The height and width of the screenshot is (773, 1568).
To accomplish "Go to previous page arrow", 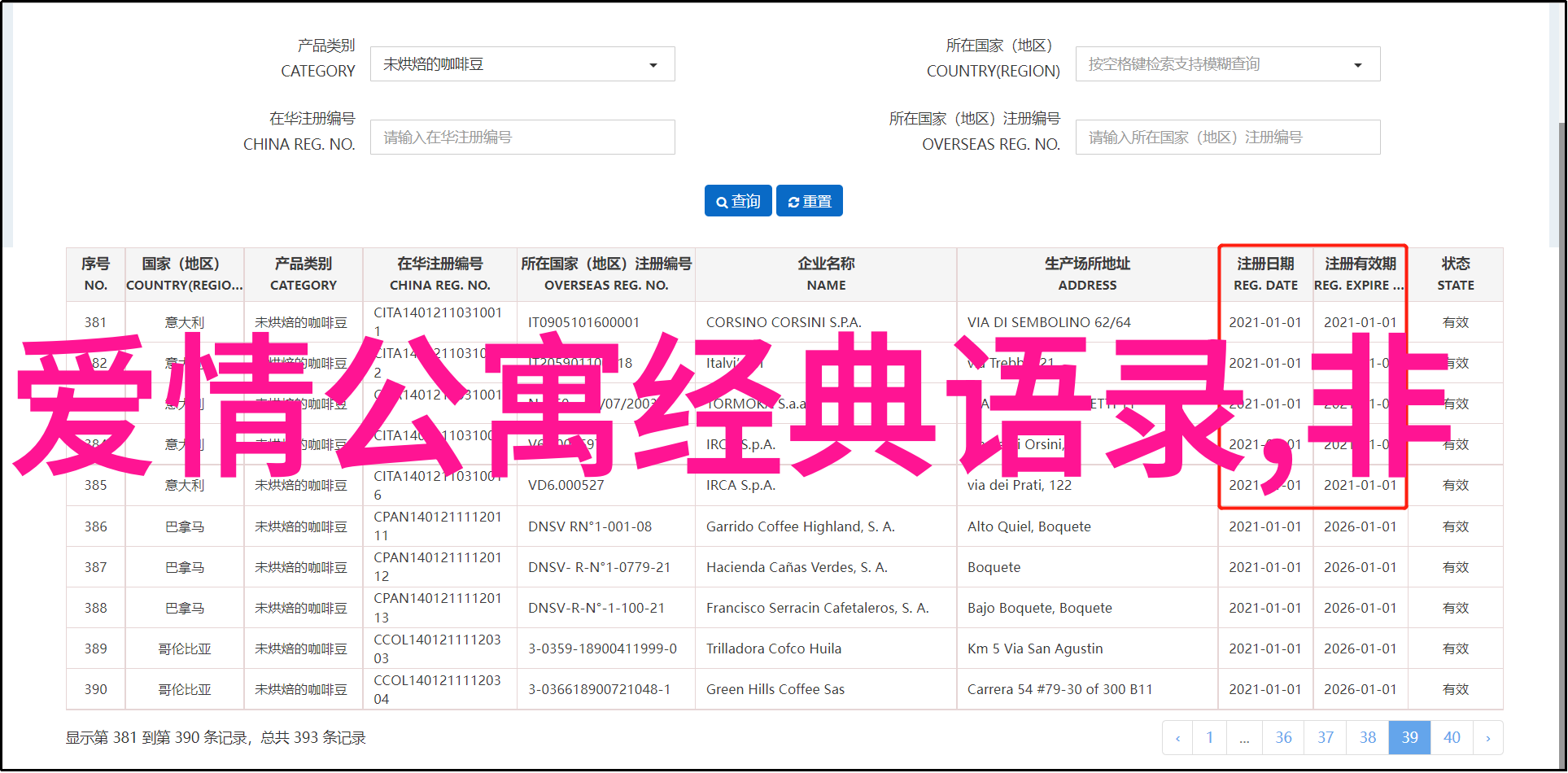I will click(x=1177, y=738).
